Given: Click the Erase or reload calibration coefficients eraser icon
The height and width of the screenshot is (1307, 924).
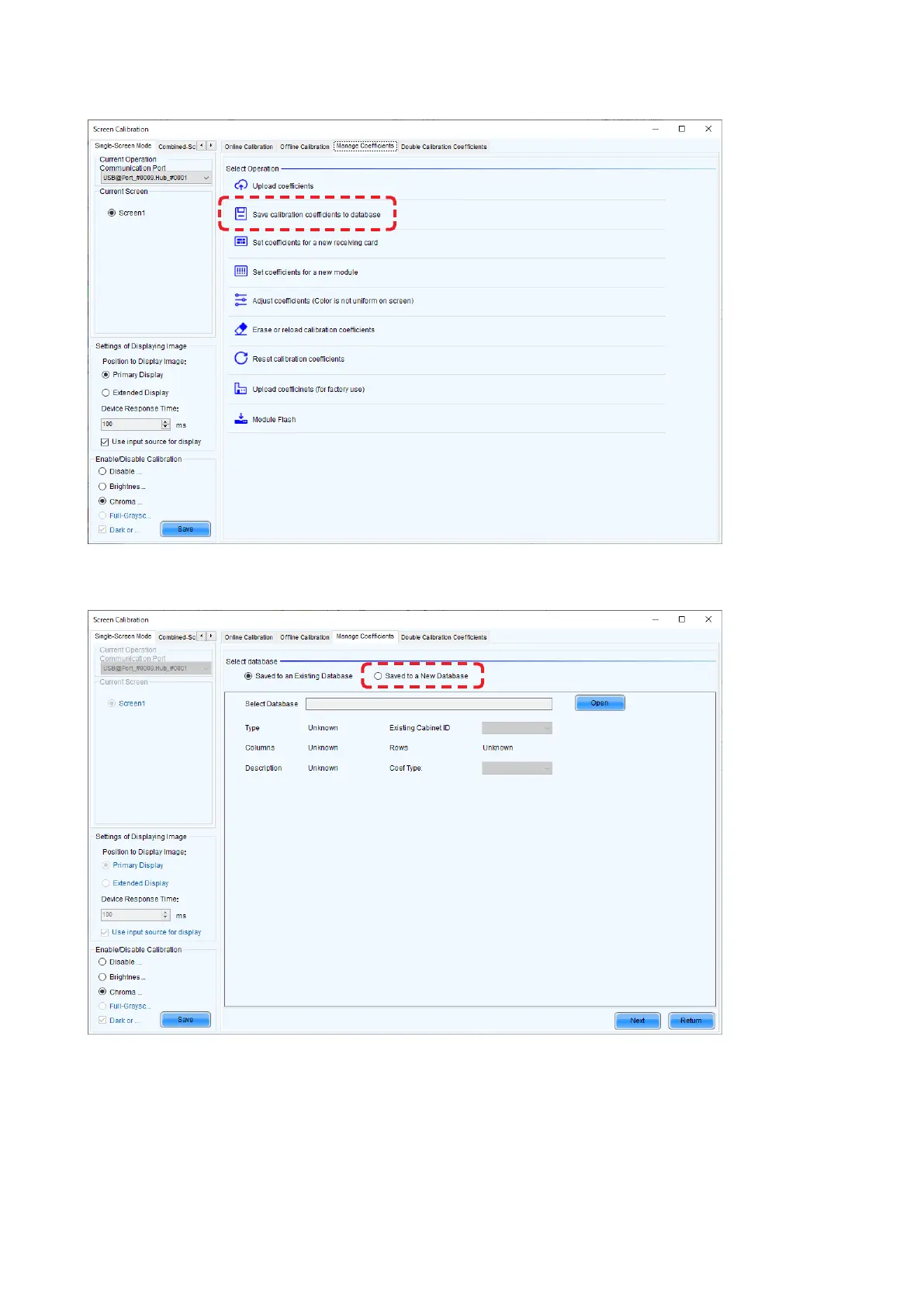Looking at the screenshot, I should (x=241, y=329).
